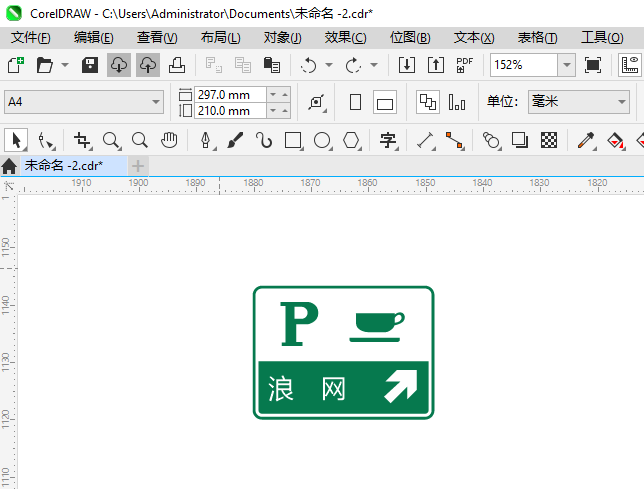Click the 152% zoom level field
Viewport: 644px width, 489px height.
524,65
